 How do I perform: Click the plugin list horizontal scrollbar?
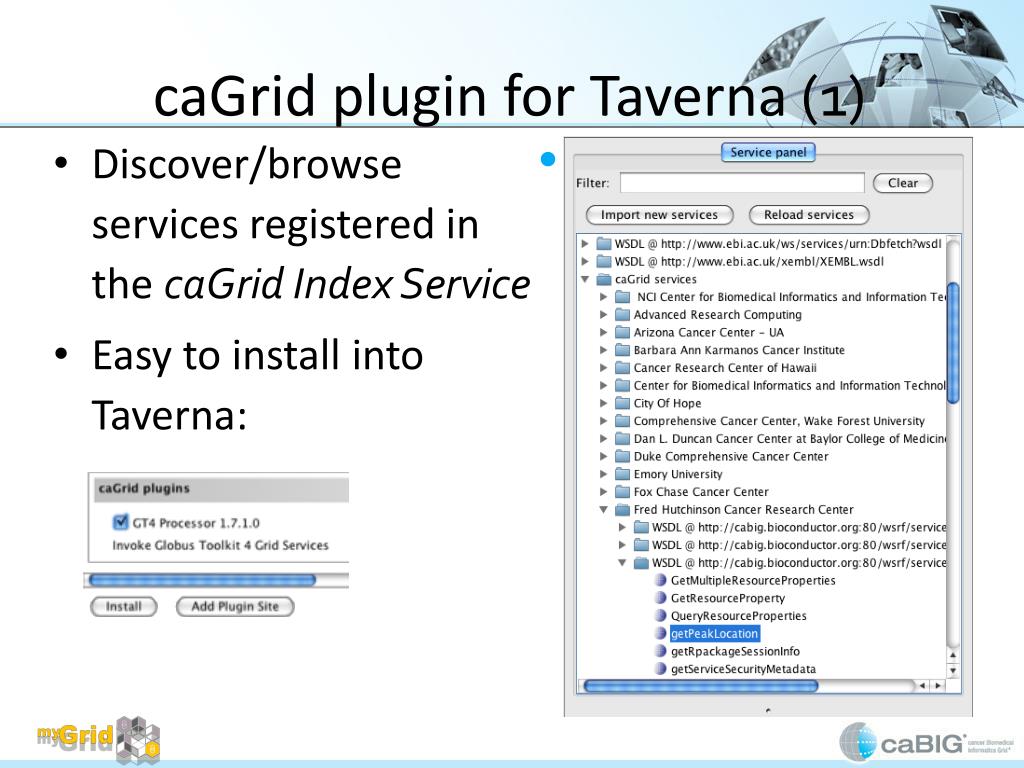coord(202,580)
